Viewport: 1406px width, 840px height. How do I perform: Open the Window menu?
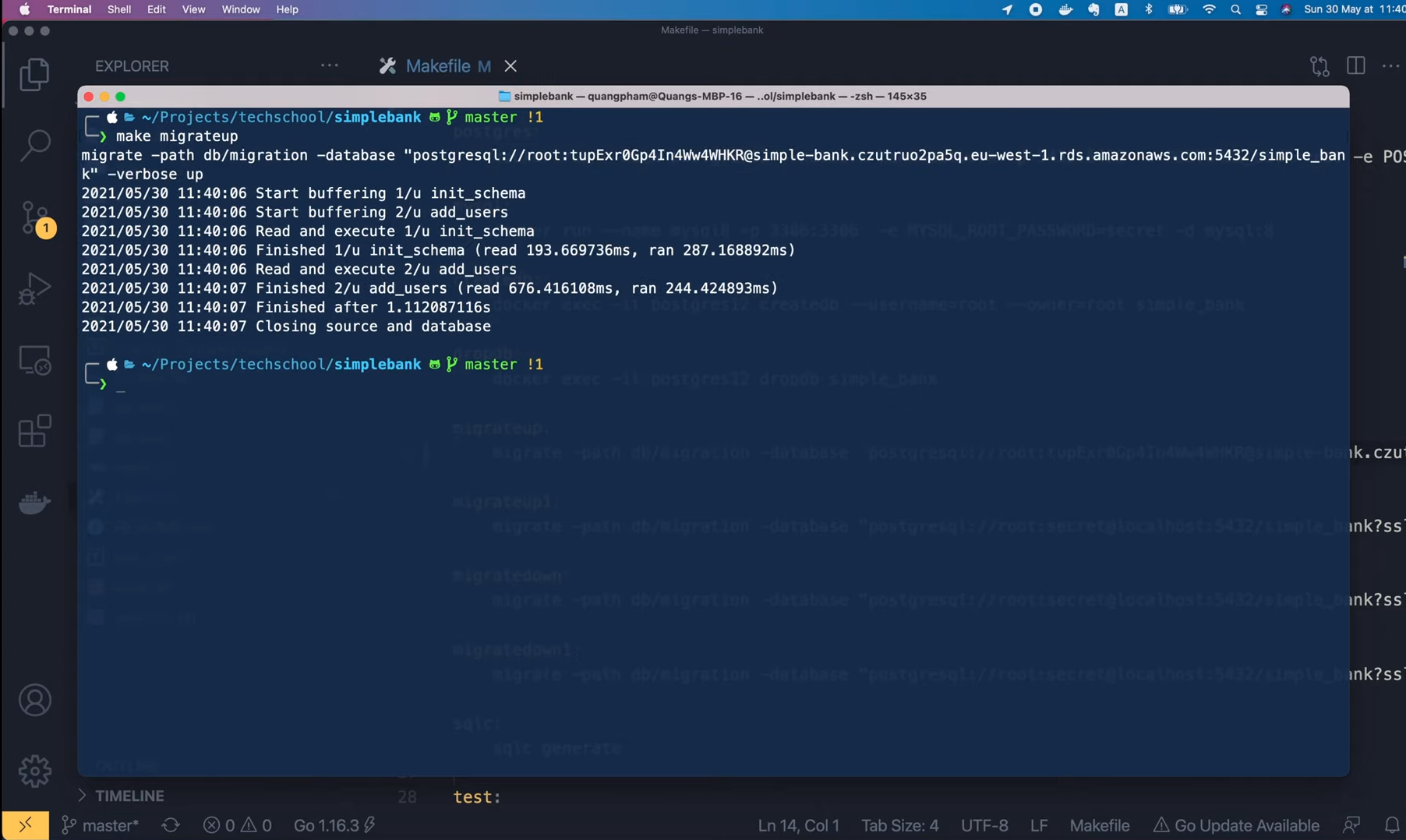coord(240,9)
